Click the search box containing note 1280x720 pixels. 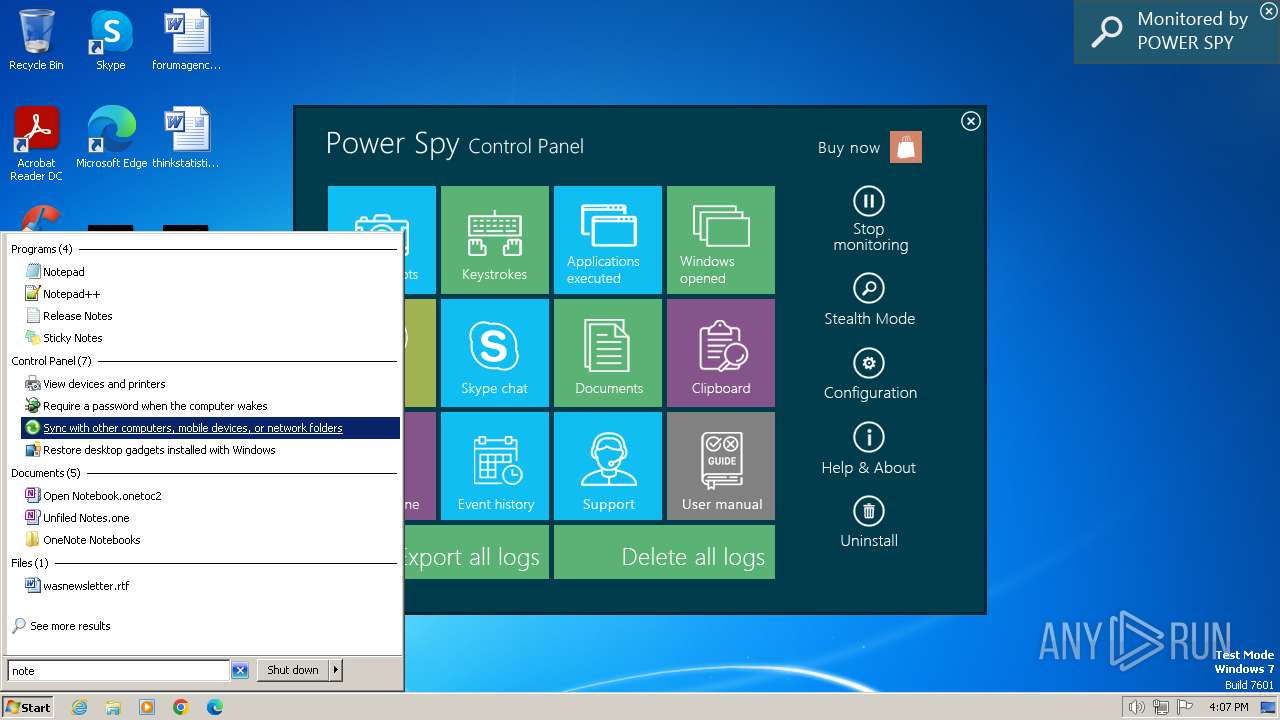[x=118, y=671]
